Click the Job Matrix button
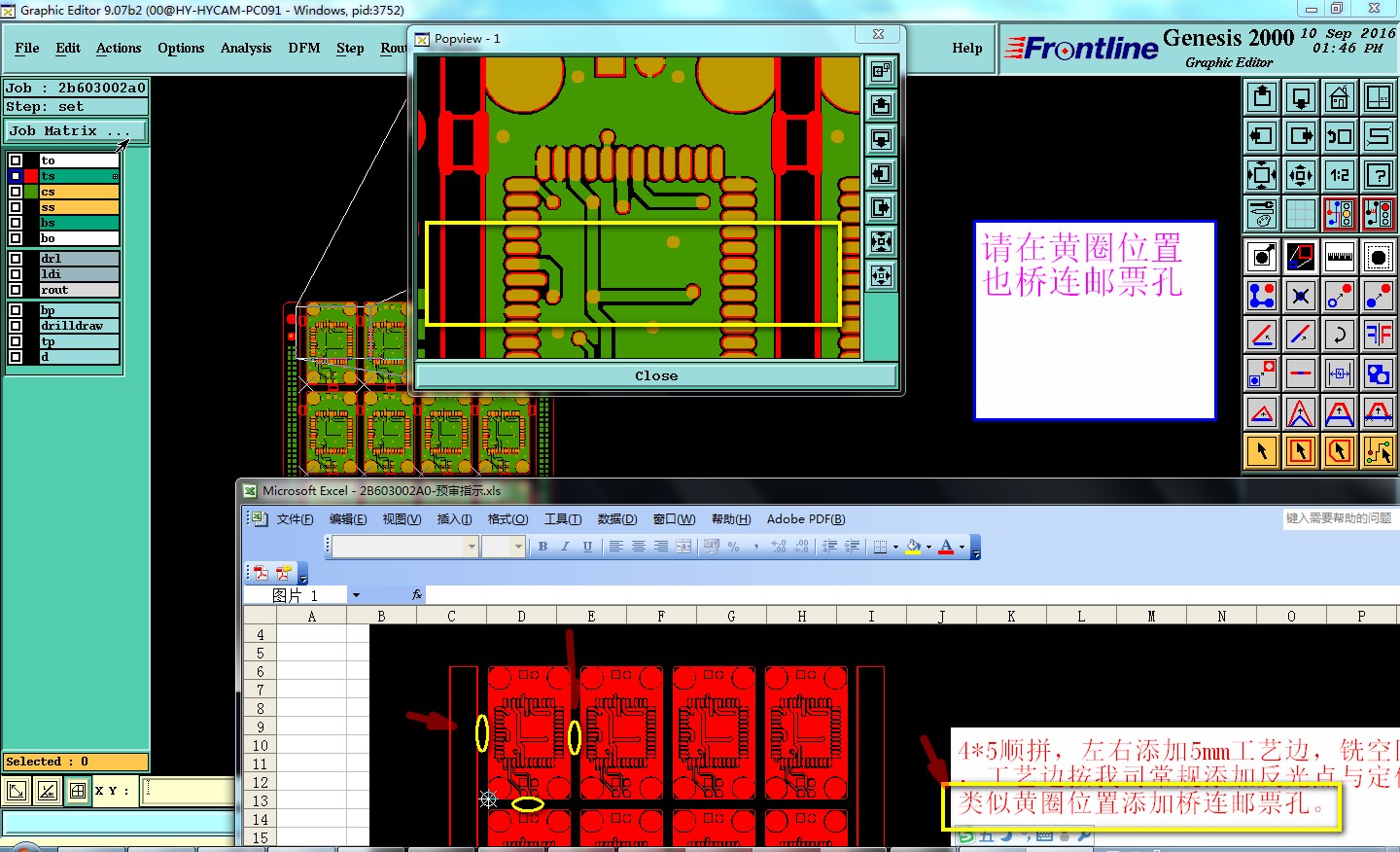The width and height of the screenshot is (1400, 852). [76, 130]
